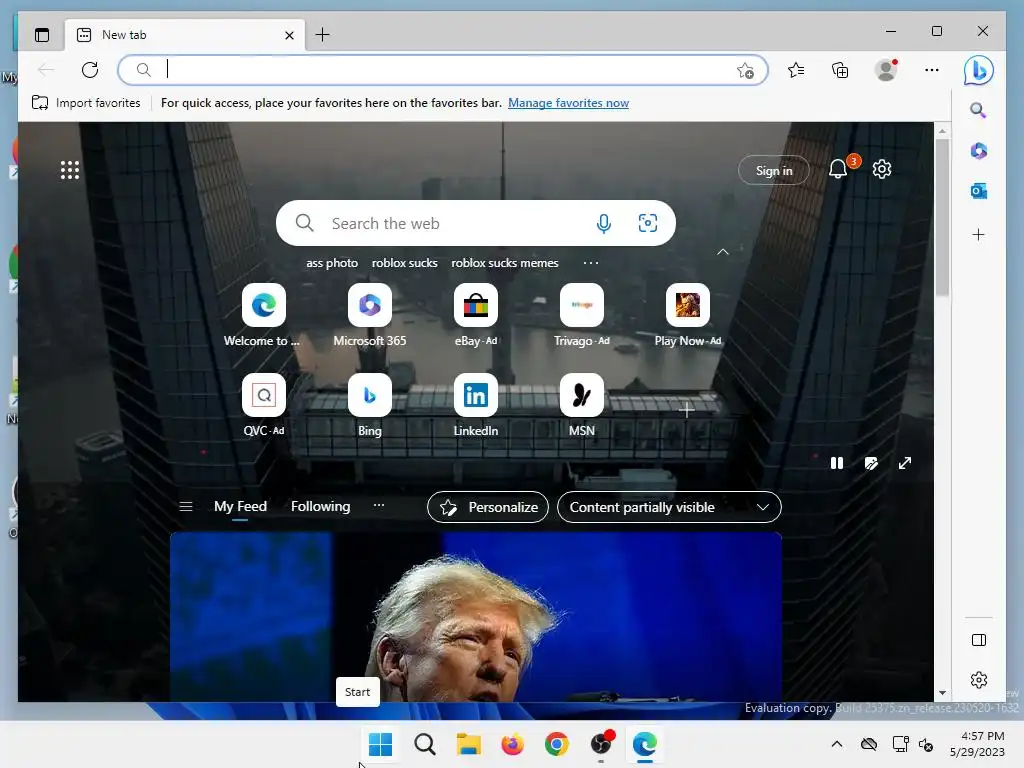The image size is (1024, 768).
Task: Click the page vertical scrollbar thumb
Action: (942, 217)
